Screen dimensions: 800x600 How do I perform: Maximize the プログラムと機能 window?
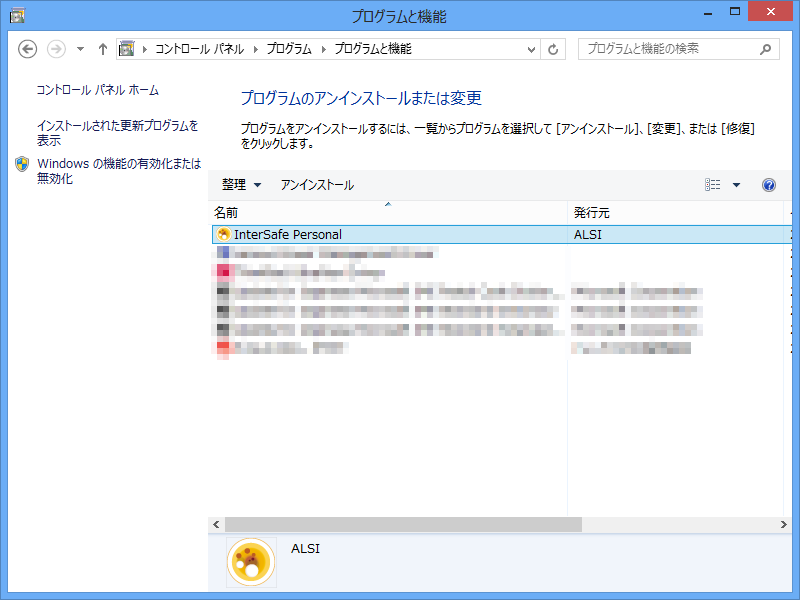pyautogui.click(x=735, y=12)
